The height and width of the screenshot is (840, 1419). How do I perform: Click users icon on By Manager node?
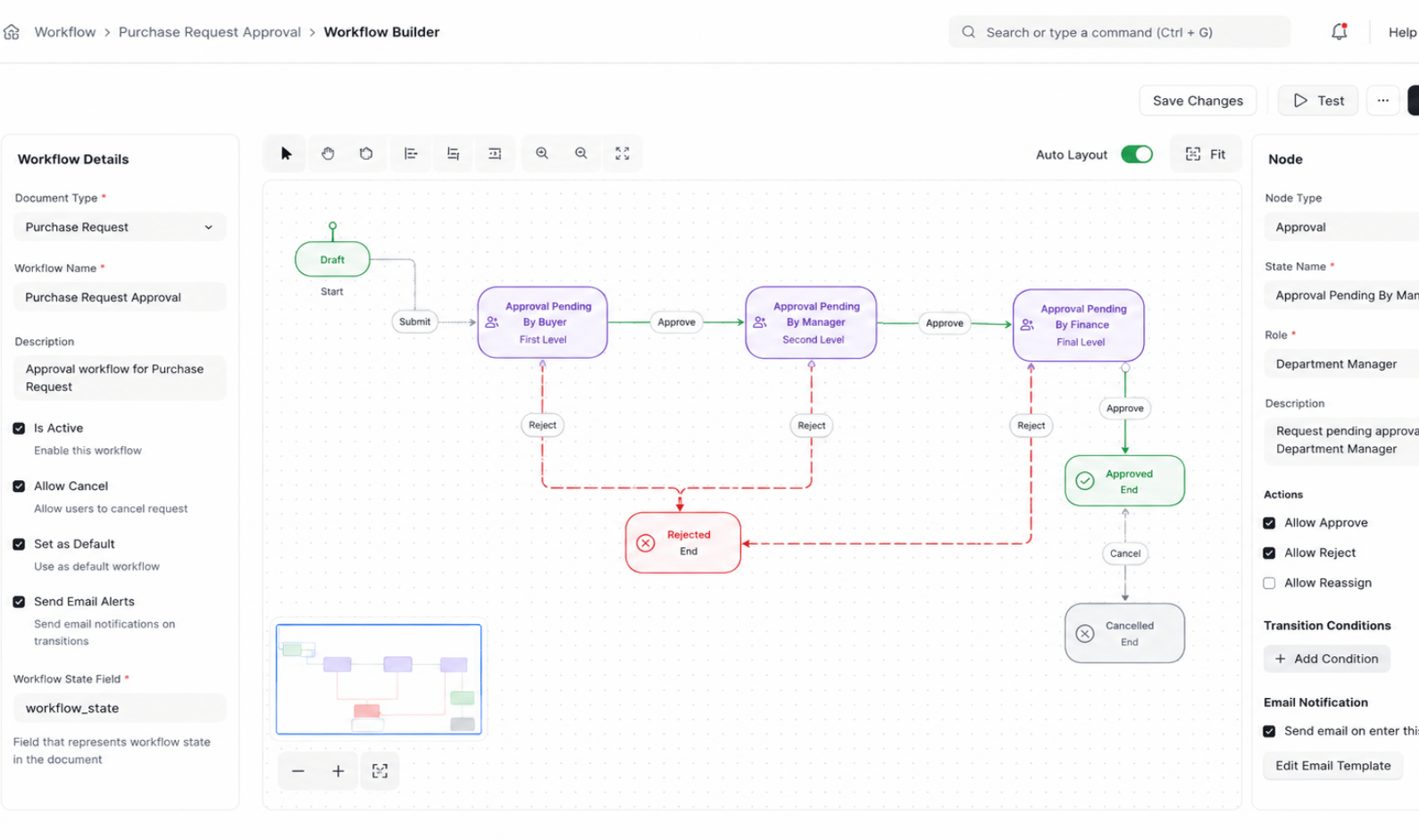point(760,322)
